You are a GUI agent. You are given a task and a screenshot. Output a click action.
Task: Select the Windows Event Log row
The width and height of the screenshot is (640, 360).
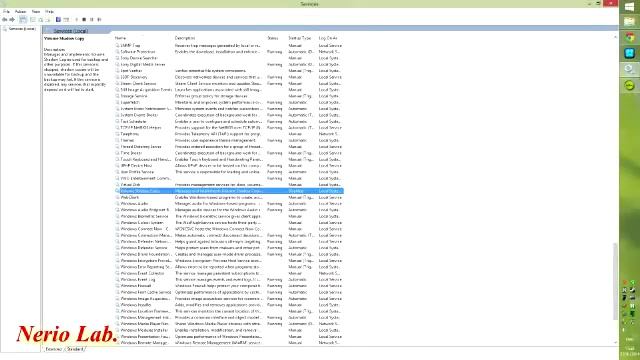[x=229, y=280]
